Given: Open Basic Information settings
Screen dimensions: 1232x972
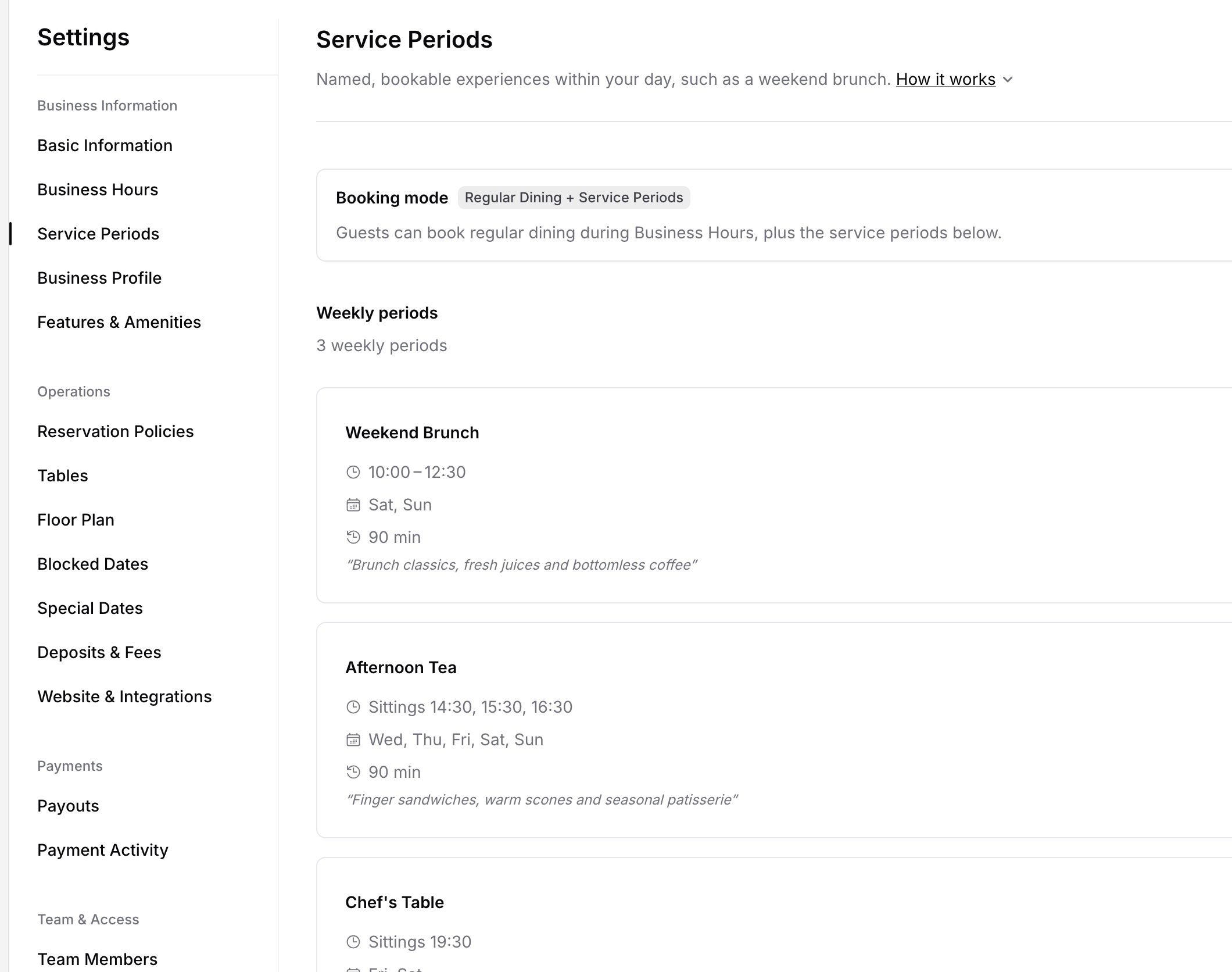Looking at the screenshot, I should pos(105,145).
